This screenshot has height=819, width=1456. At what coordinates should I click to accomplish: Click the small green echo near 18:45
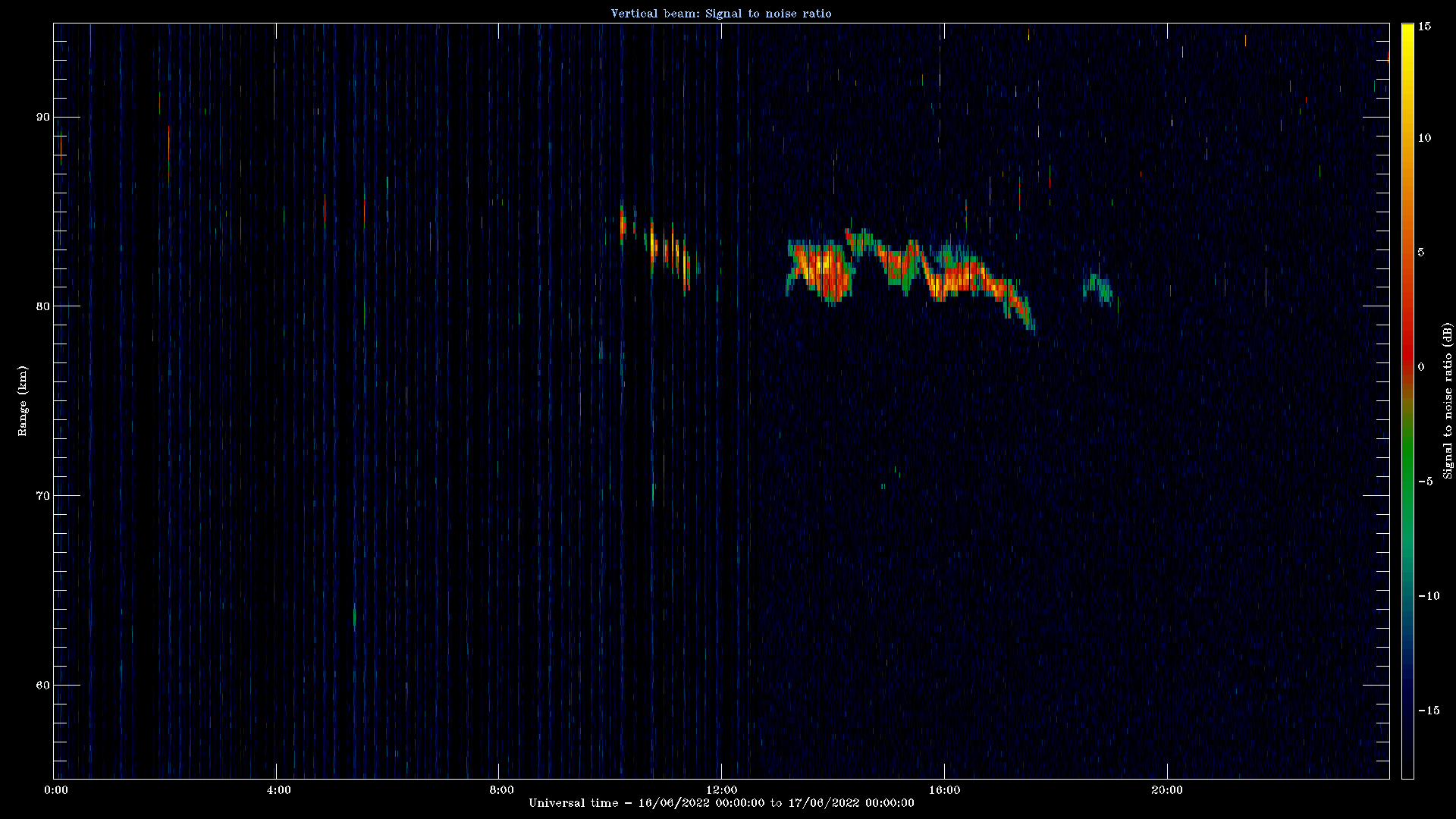pyautogui.click(x=1099, y=289)
